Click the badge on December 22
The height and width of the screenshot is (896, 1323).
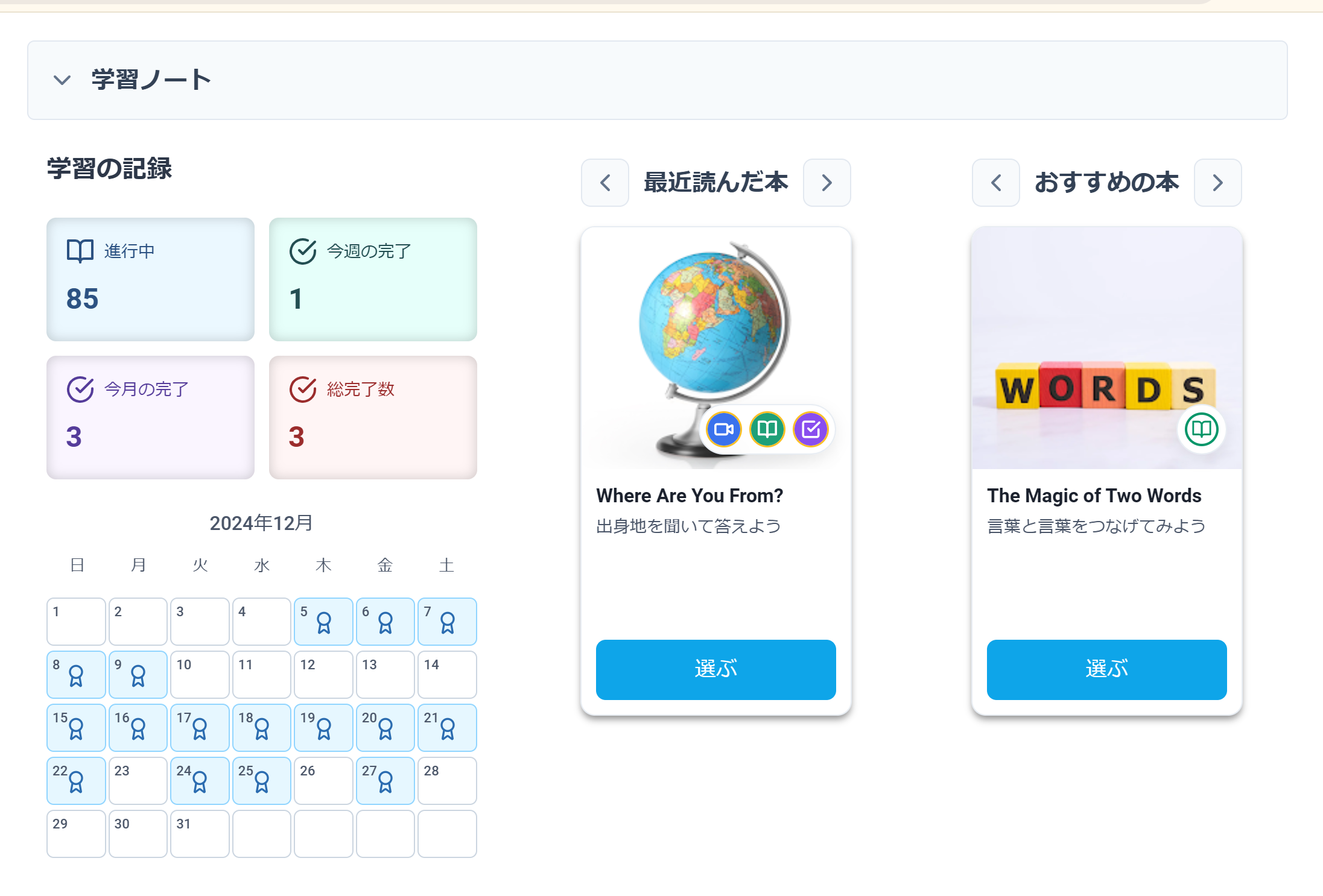click(76, 782)
